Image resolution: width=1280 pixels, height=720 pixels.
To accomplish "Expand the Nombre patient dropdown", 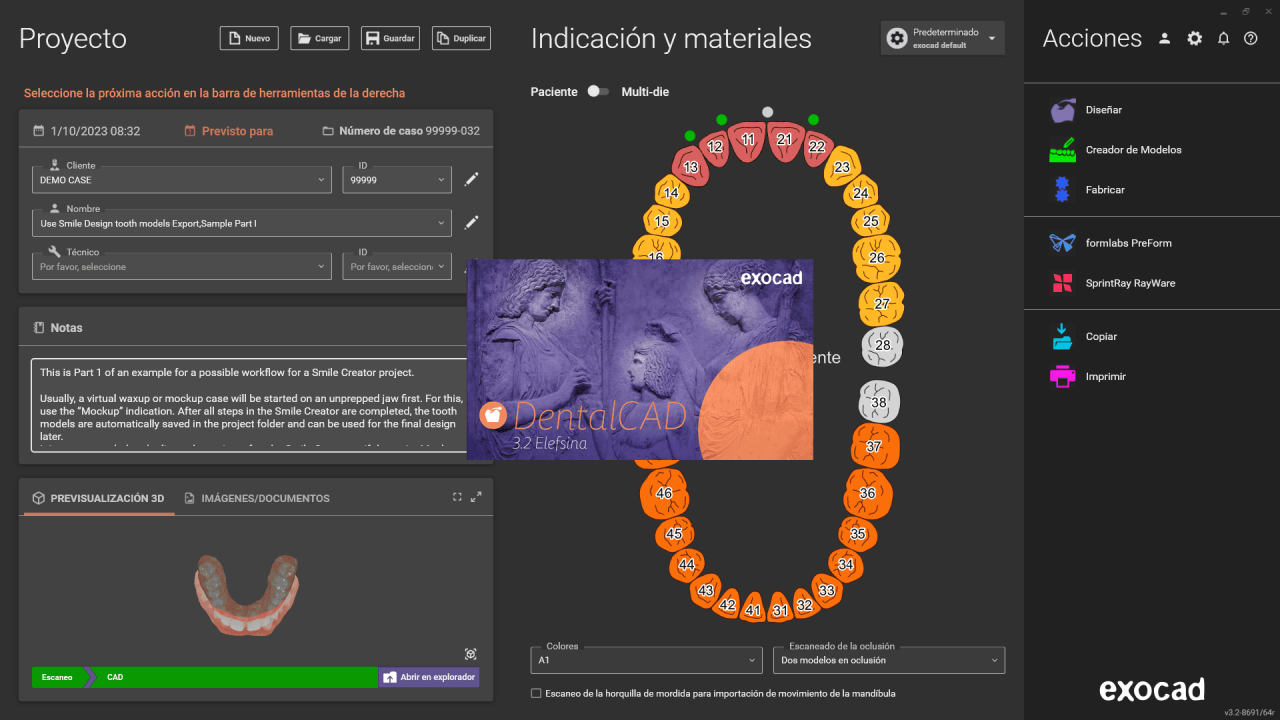I will [x=242, y=223].
